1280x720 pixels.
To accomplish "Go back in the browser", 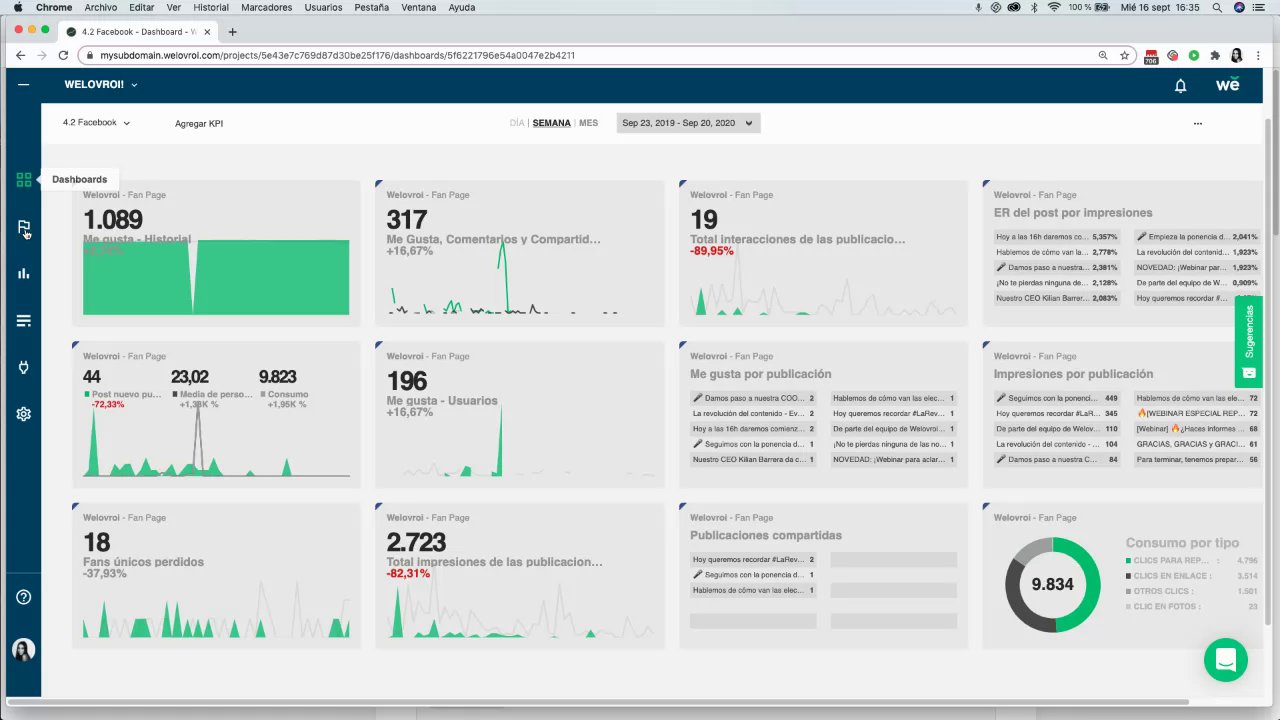I will [x=21, y=55].
